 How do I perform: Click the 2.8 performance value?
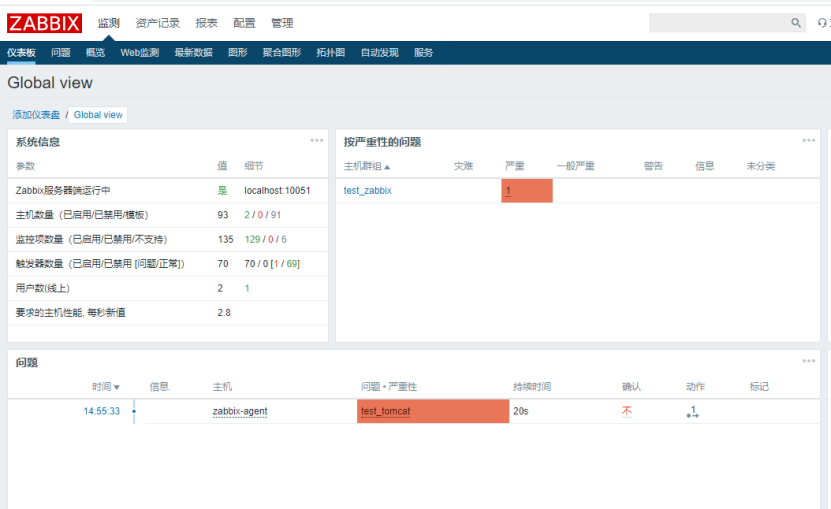224,312
